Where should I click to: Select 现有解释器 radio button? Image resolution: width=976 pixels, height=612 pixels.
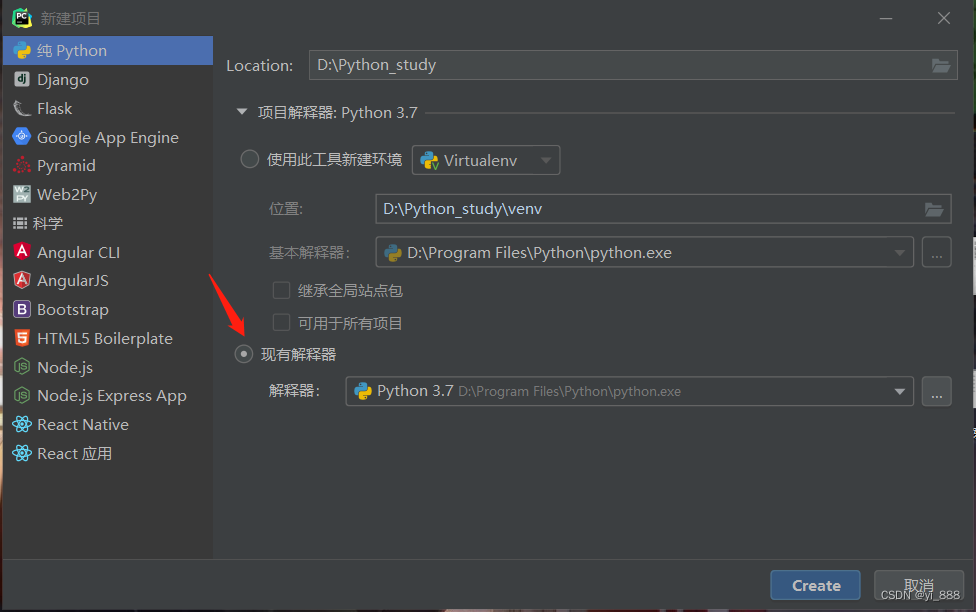point(243,354)
